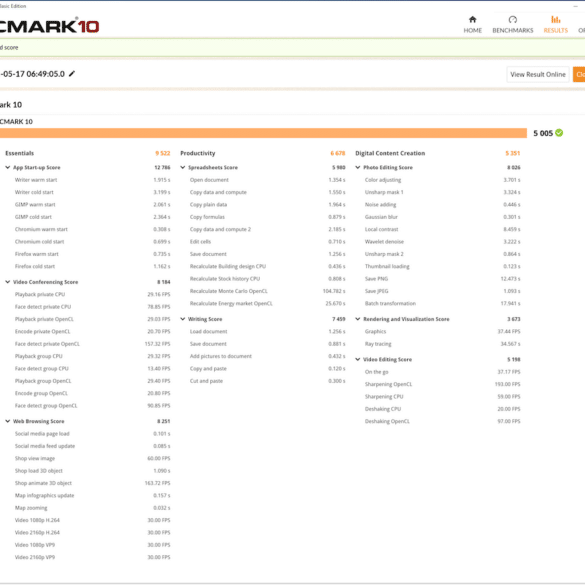Click Recalculate Monte Carlo OpenCL row

[x=268, y=291]
